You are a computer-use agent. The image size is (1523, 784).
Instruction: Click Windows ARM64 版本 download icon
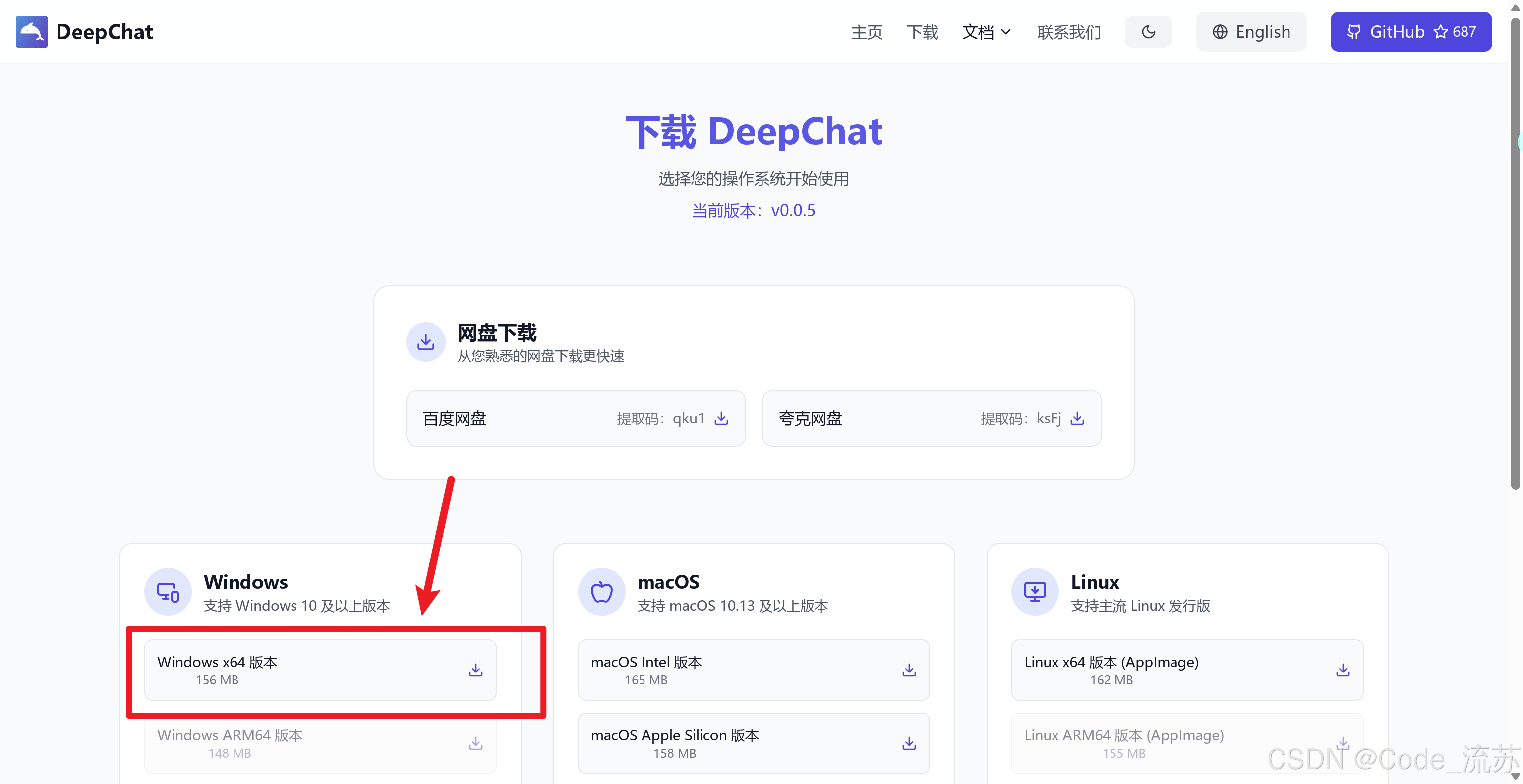pos(475,743)
